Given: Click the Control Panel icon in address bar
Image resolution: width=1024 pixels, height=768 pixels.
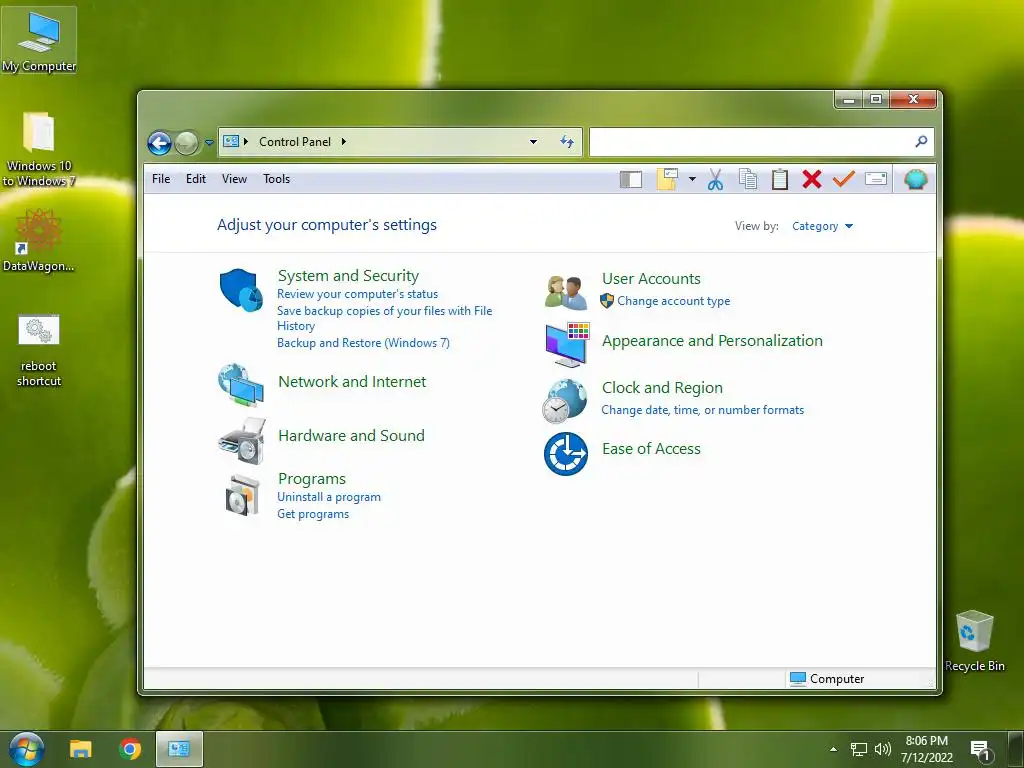Looking at the screenshot, I should (x=231, y=141).
